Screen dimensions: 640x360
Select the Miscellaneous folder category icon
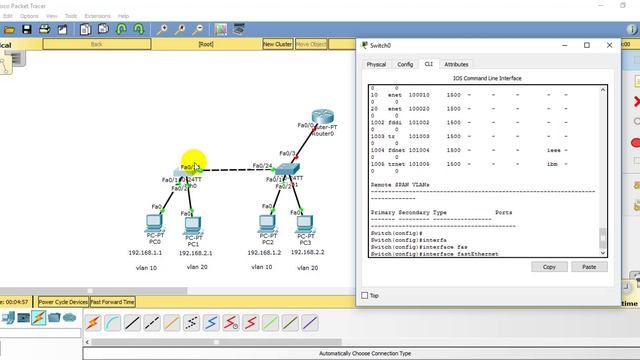coord(54,318)
